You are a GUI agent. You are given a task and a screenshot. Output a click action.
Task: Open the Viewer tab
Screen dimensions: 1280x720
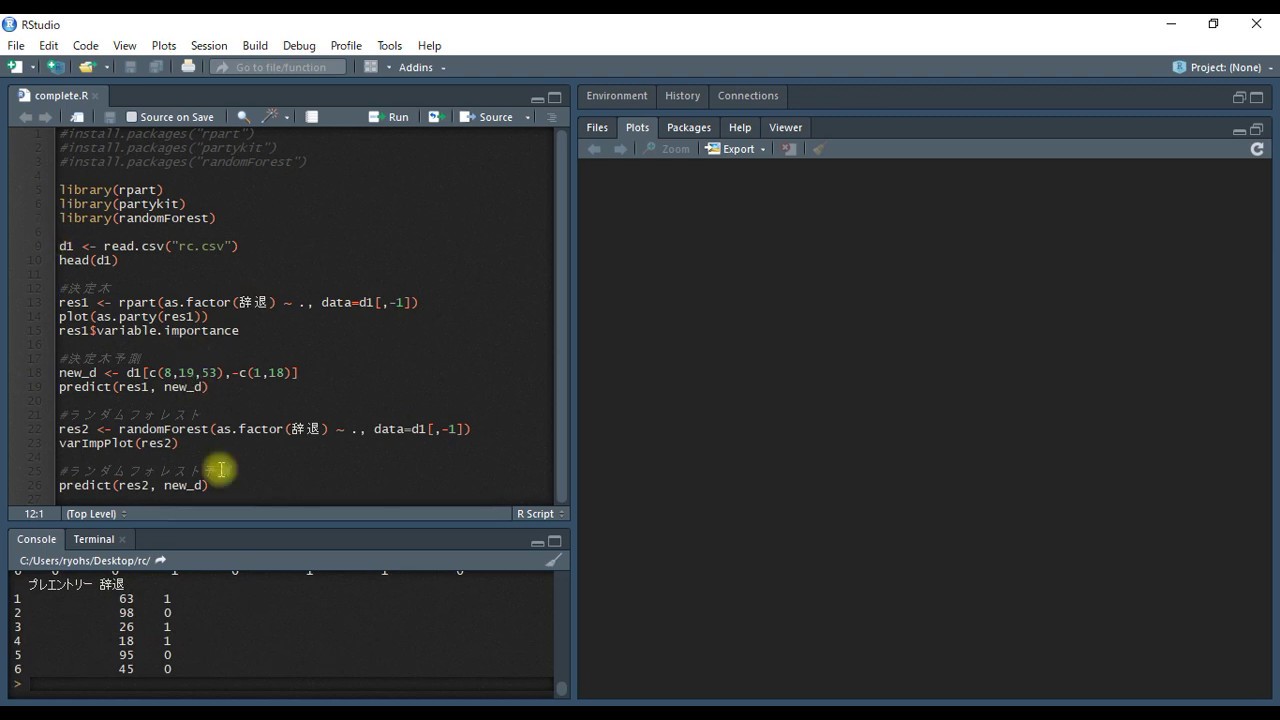[786, 128]
